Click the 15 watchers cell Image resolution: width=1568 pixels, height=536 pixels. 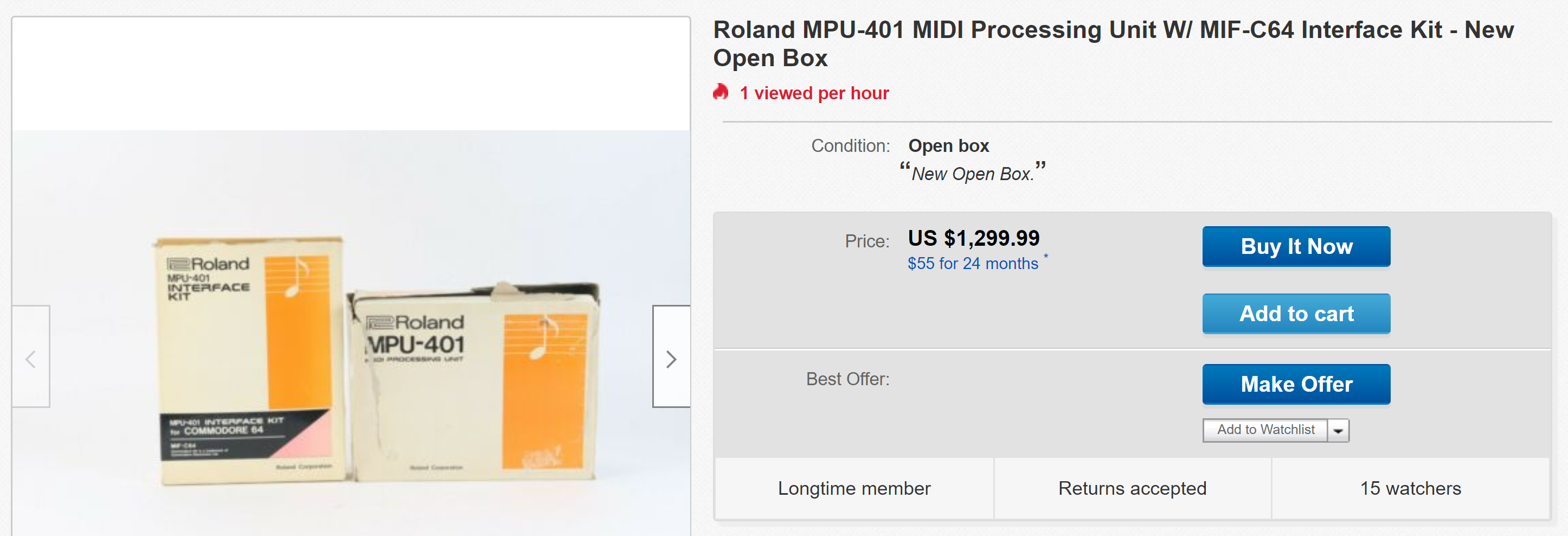(x=1410, y=488)
